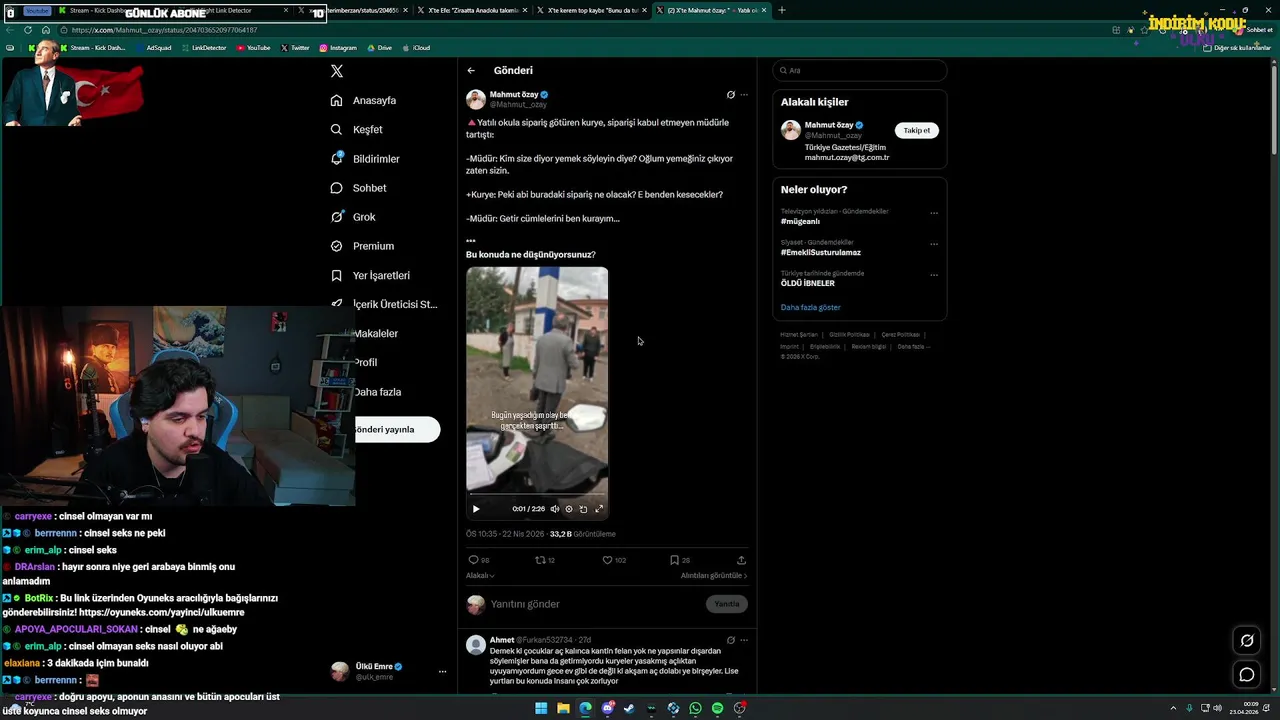Open YouTube bookmark in bookmarks bar
Image resolution: width=1280 pixels, height=720 pixels.
[253, 48]
